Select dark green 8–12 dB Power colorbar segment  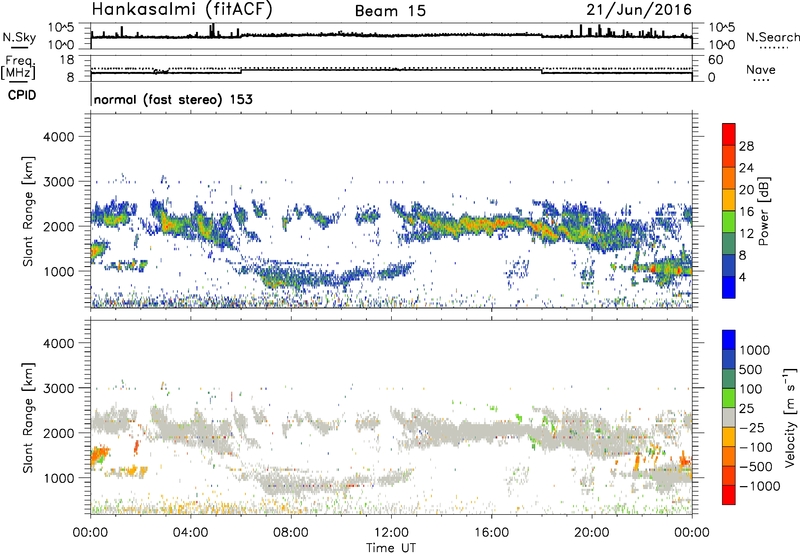(729, 243)
